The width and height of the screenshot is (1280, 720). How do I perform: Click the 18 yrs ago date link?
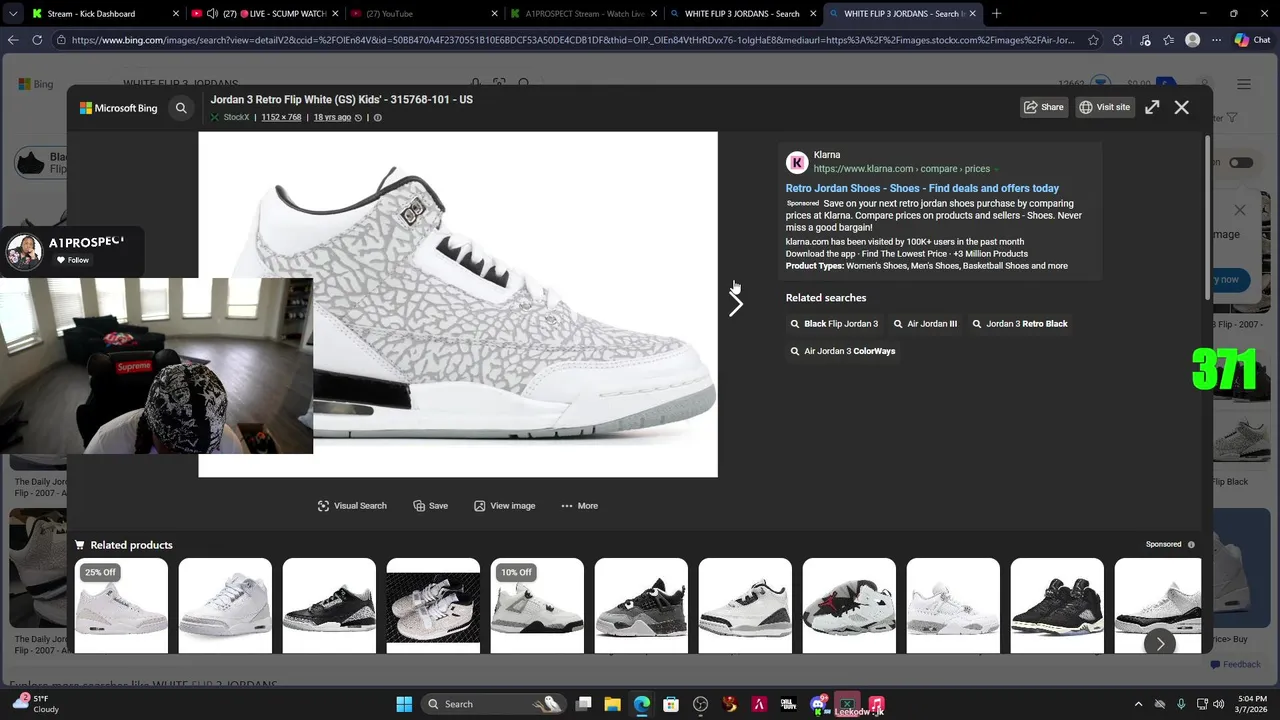tap(332, 117)
